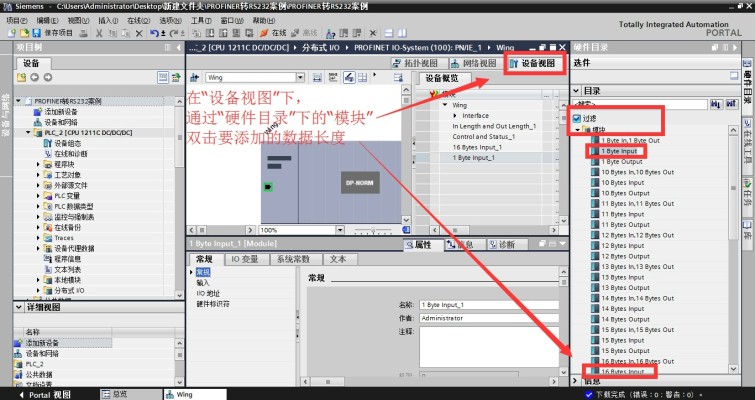Click the back navigation arrow in project tree
Image resolution: width=755 pixels, height=400 pixels.
click(34, 77)
